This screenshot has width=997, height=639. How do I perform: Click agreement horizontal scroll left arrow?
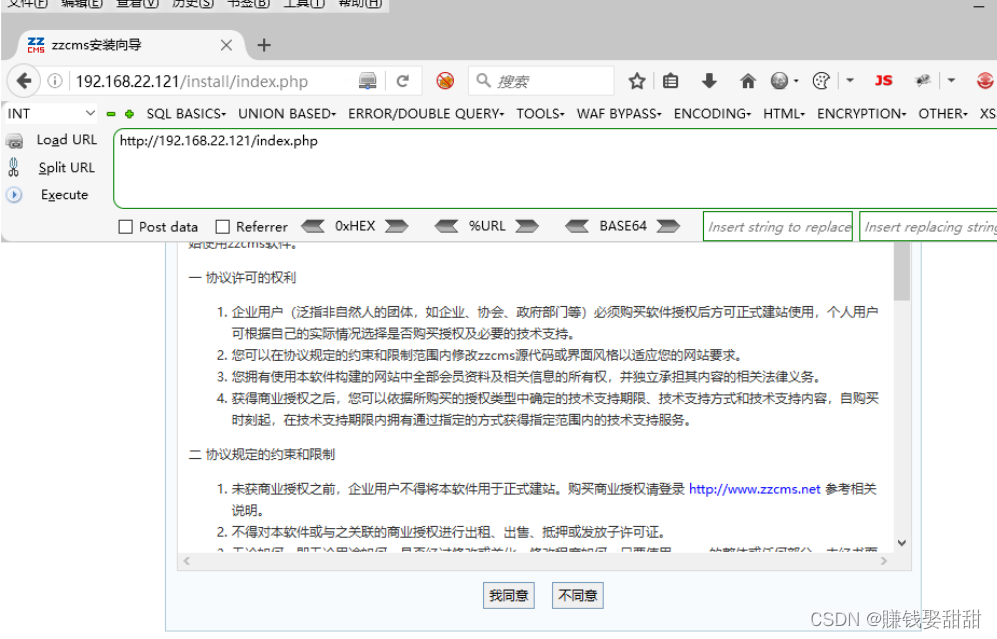click(186, 561)
